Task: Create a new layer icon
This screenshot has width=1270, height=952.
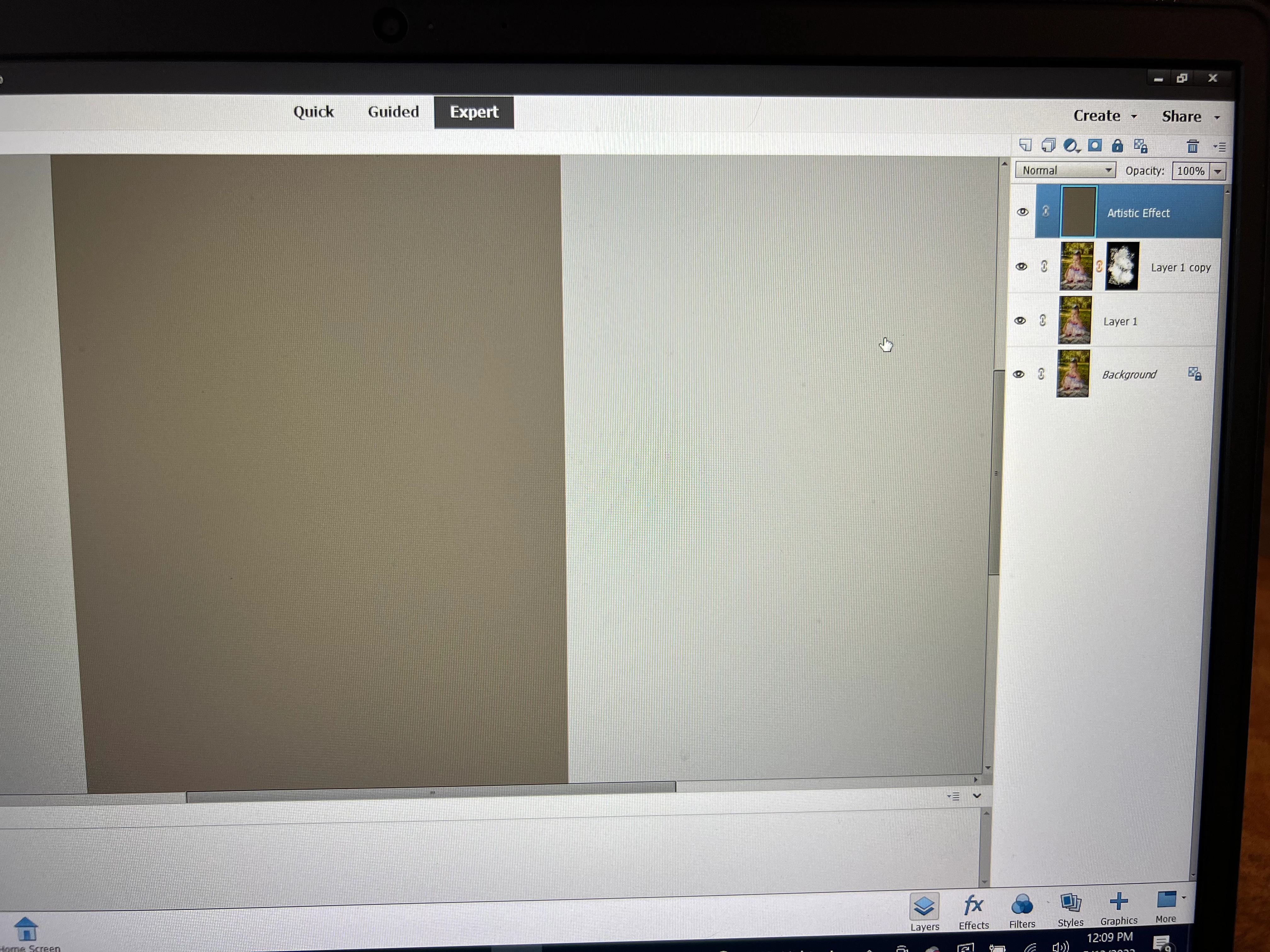Action: pyautogui.click(x=1025, y=145)
